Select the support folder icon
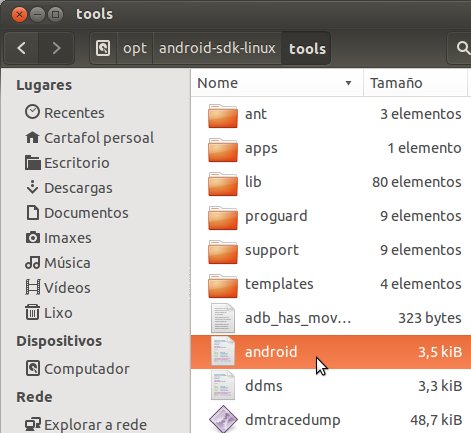Image resolution: width=471 pixels, height=433 pixels. [x=223, y=252]
